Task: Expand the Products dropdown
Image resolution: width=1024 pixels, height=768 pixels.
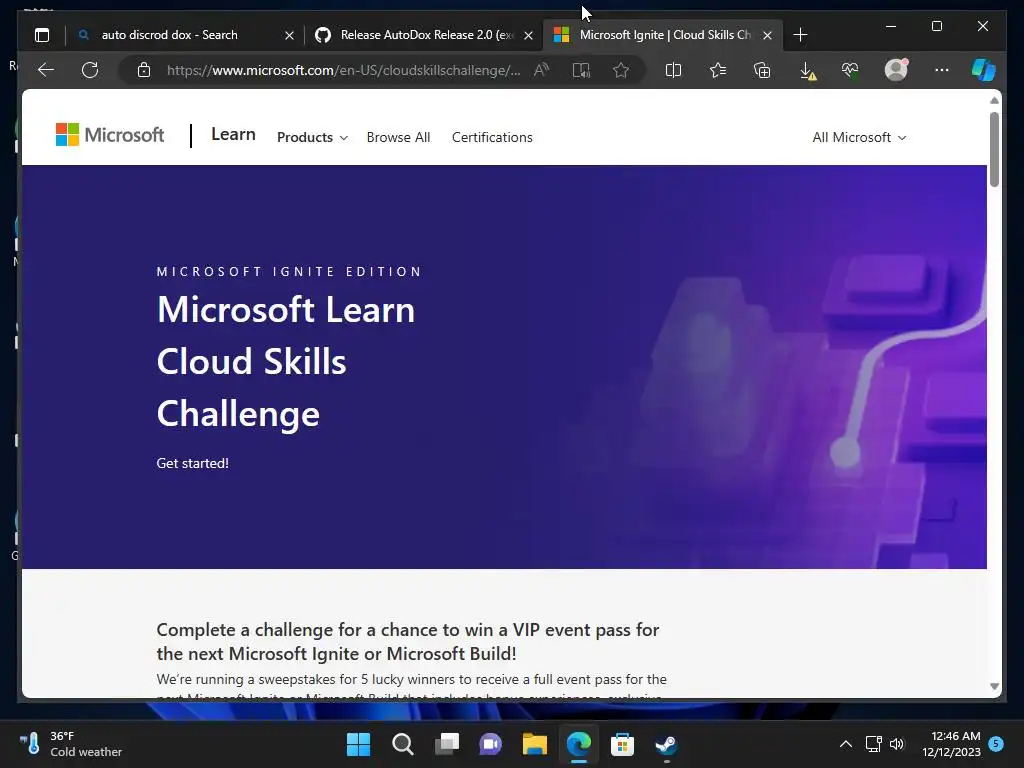Action: (x=312, y=137)
